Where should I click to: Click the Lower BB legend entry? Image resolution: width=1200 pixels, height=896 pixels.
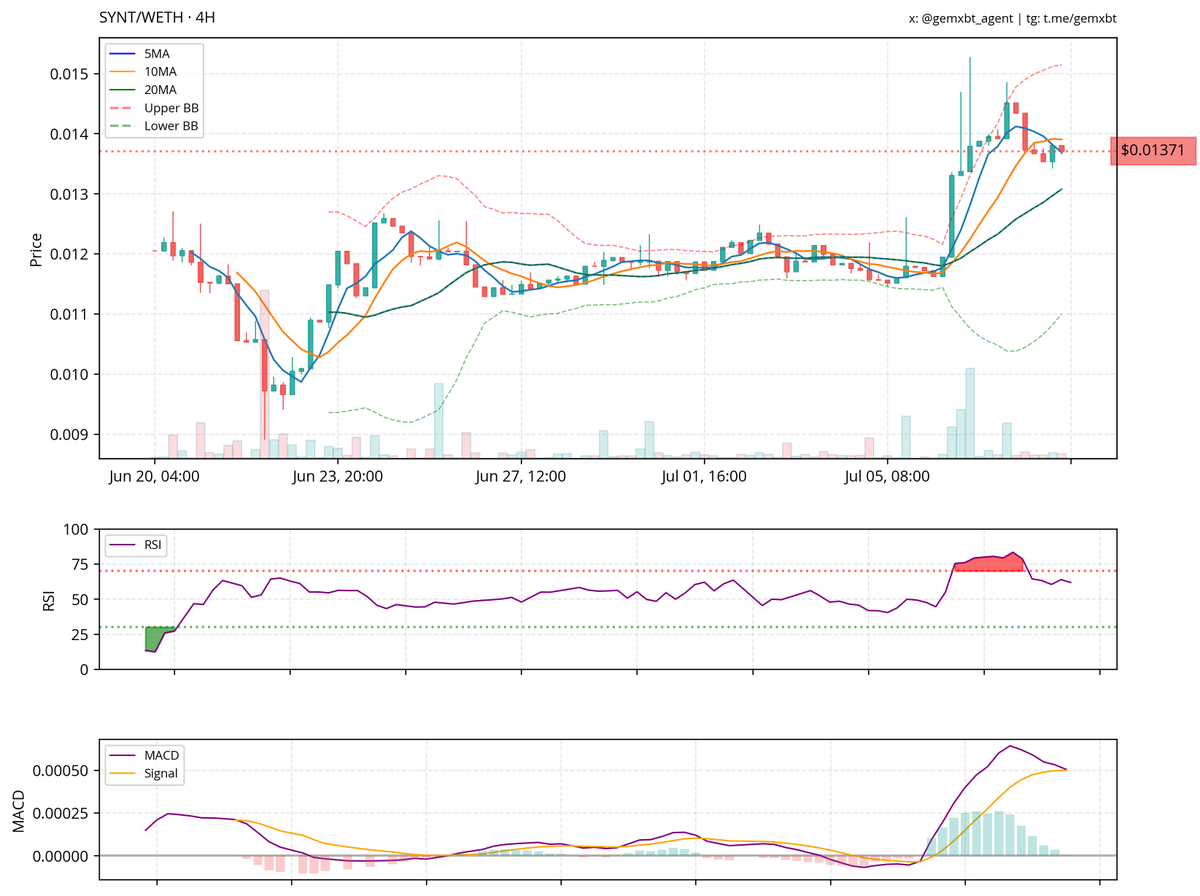click(x=156, y=127)
